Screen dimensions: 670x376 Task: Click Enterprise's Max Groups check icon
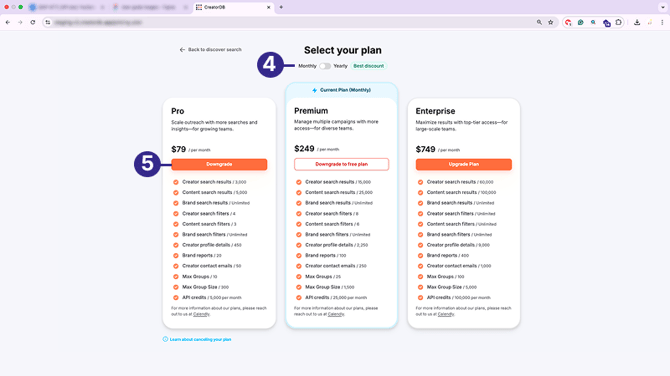pos(420,276)
